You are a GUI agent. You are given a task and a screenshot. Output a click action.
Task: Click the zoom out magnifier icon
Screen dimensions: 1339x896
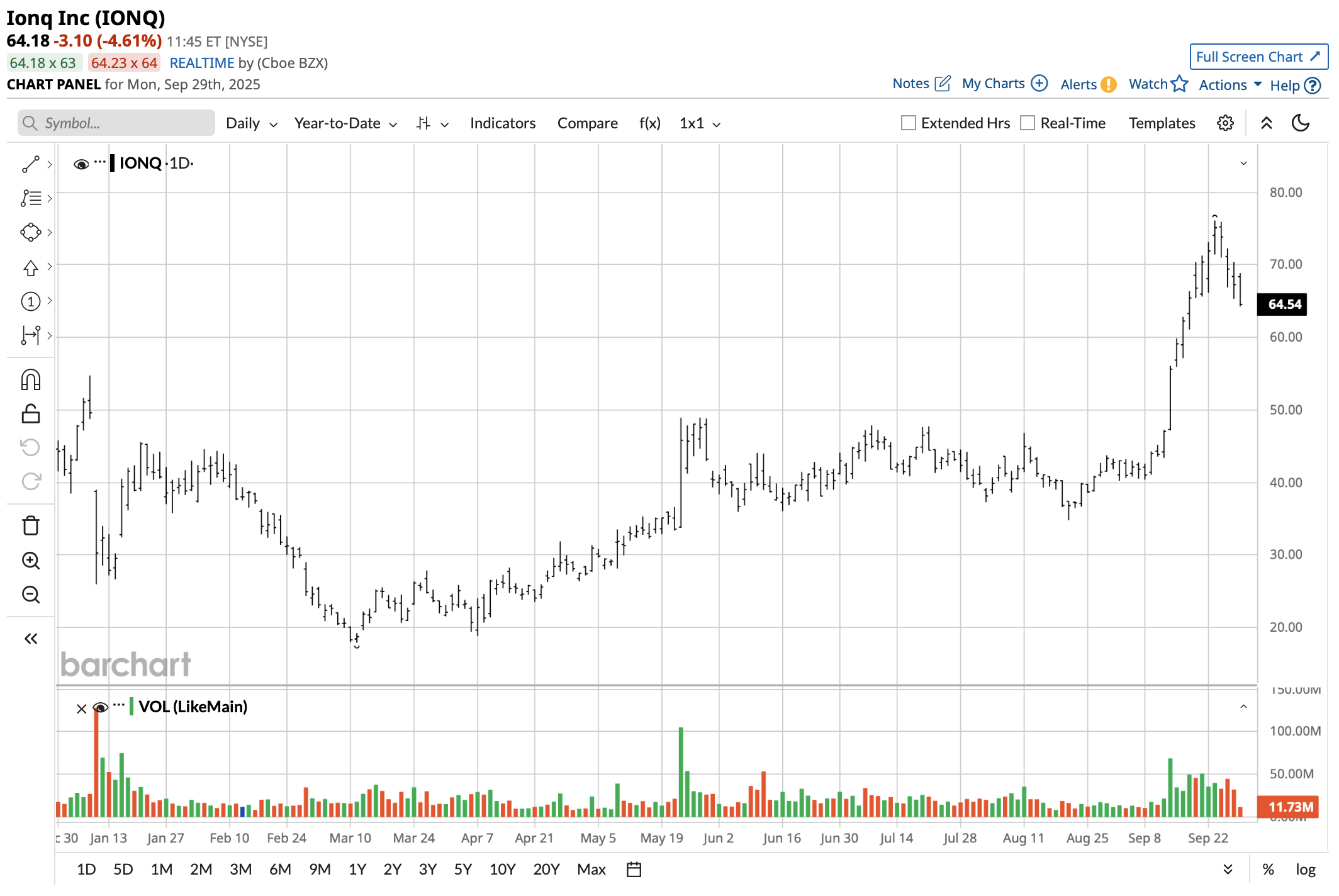(x=30, y=595)
